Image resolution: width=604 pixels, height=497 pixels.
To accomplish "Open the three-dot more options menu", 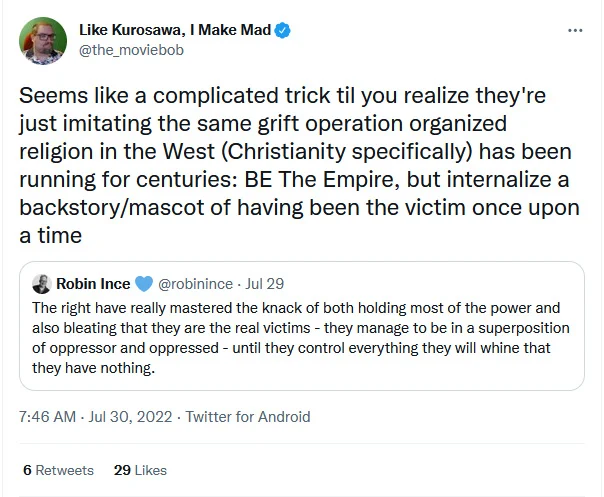I will (x=574, y=31).
